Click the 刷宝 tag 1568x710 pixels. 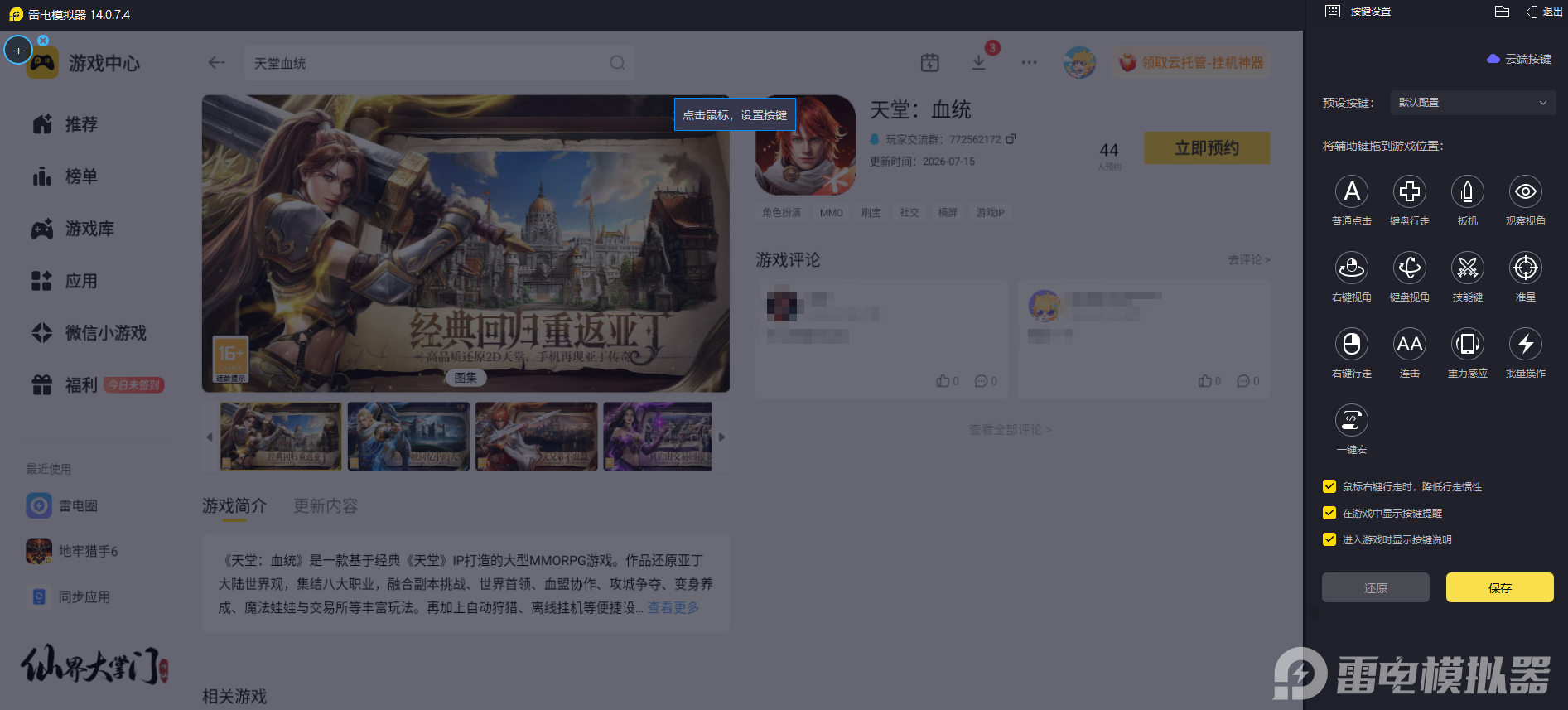871,213
